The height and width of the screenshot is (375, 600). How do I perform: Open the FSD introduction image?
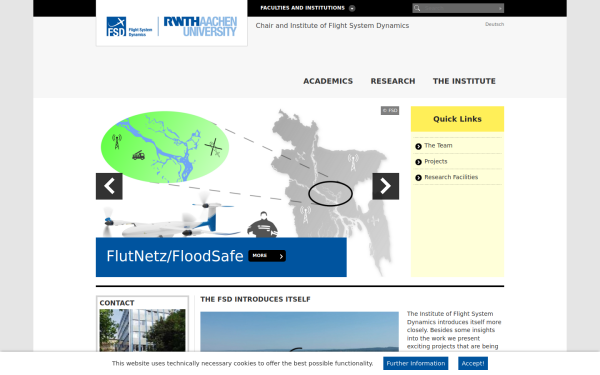[300, 332]
